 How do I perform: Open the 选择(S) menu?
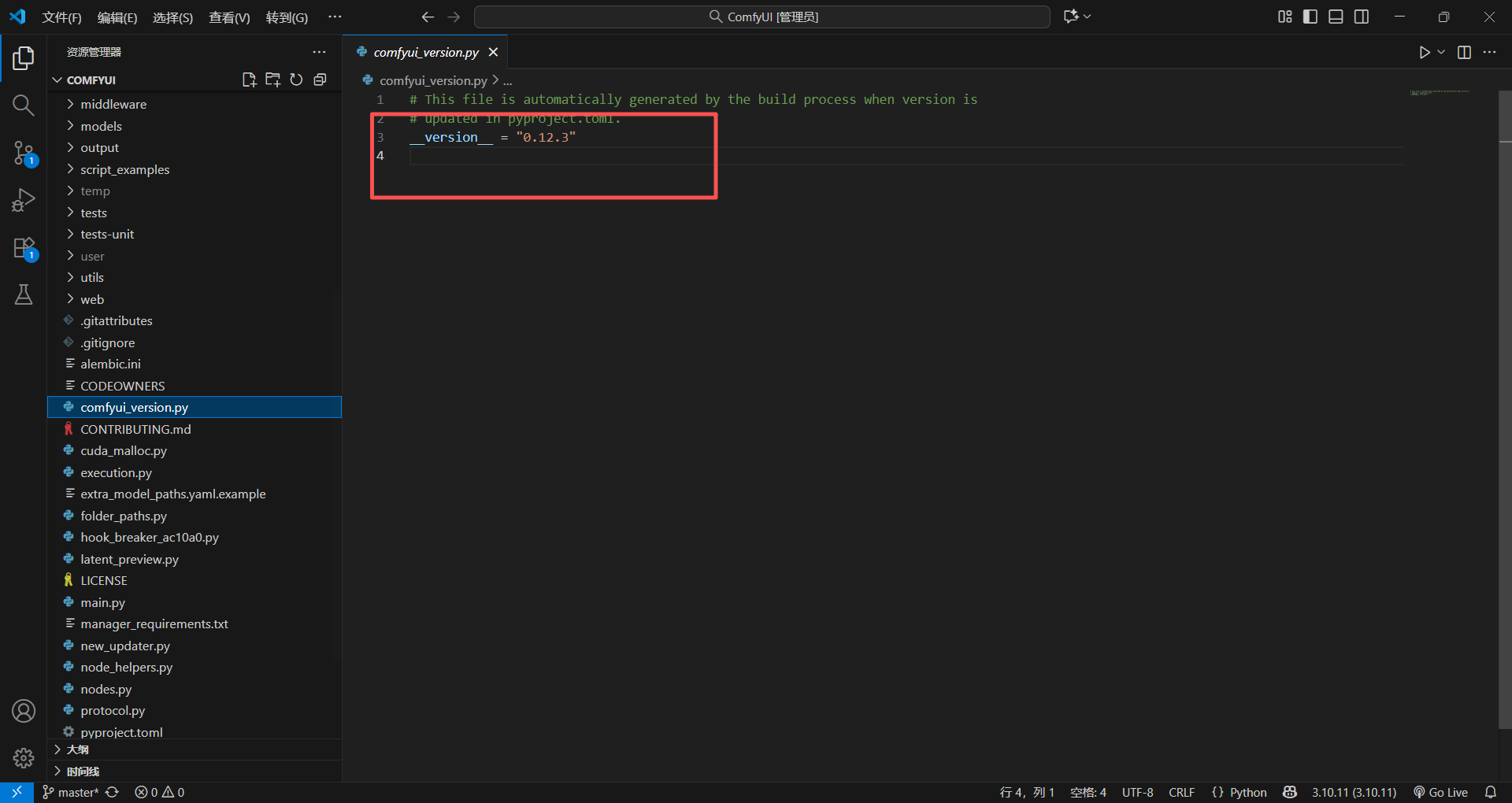coord(172,17)
